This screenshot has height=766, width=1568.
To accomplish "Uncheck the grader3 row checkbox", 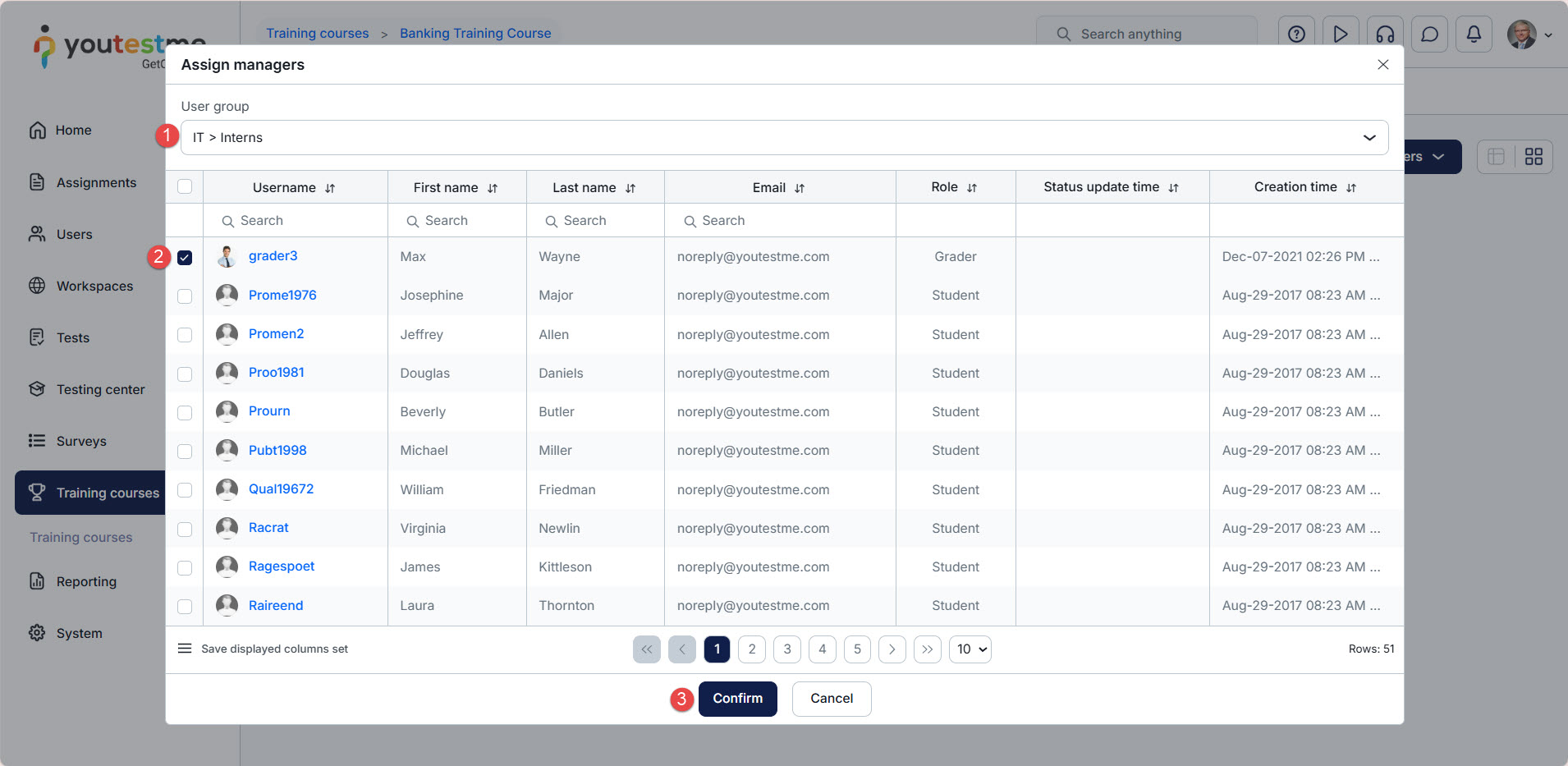I will point(185,258).
